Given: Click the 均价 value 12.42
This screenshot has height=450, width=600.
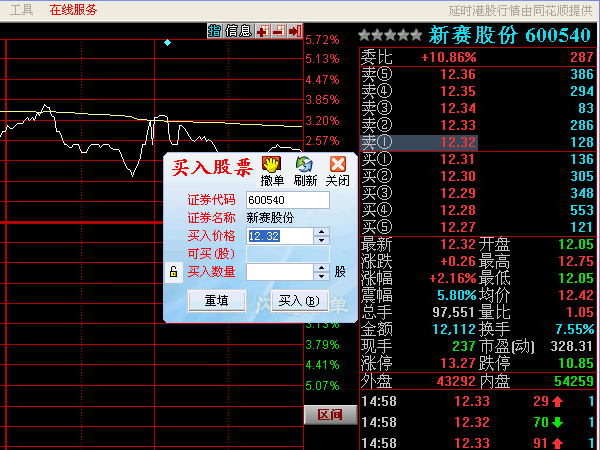Looking at the screenshot, I should 576,295.
